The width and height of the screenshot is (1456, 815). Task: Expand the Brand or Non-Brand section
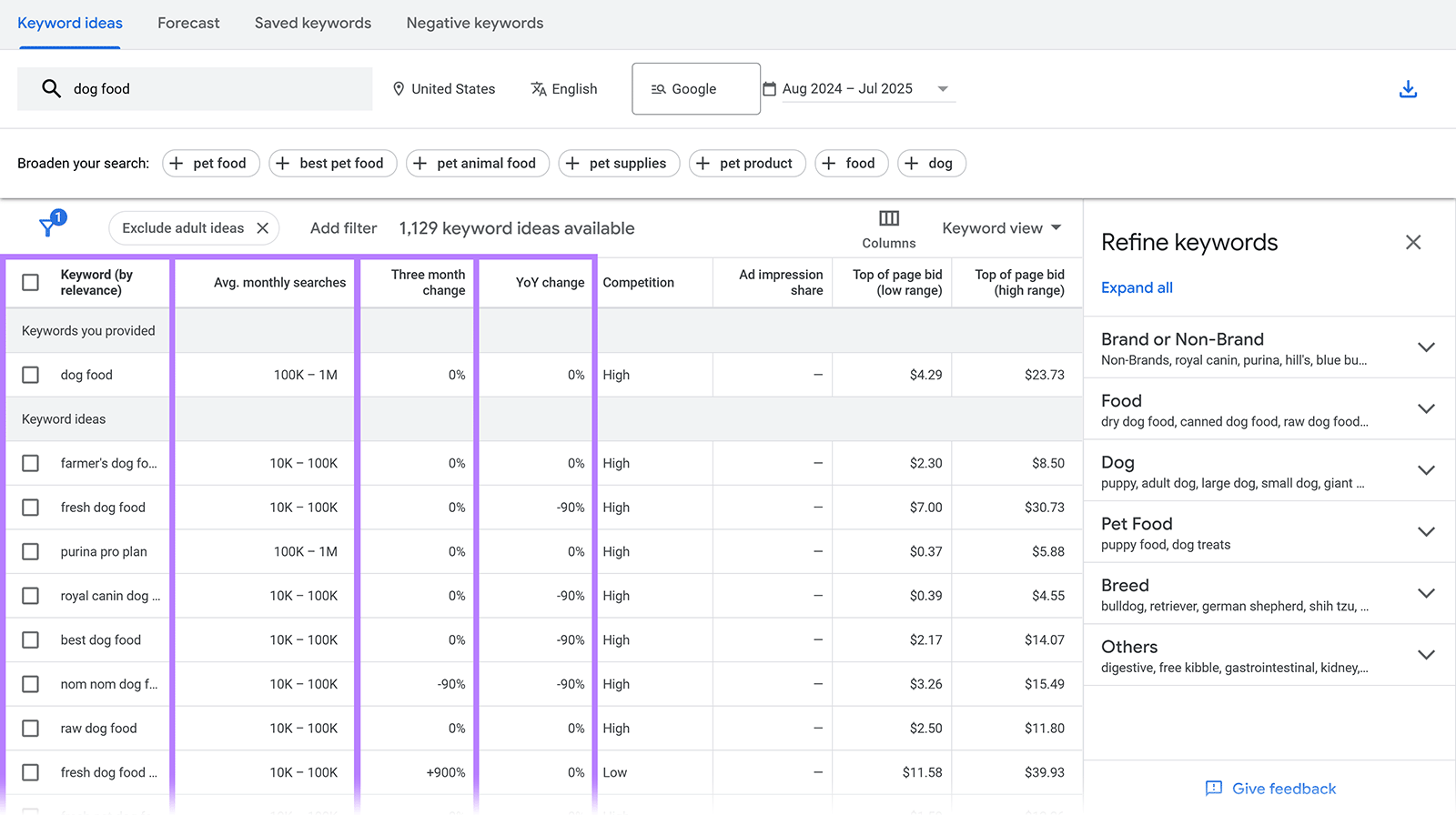(x=1425, y=347)
